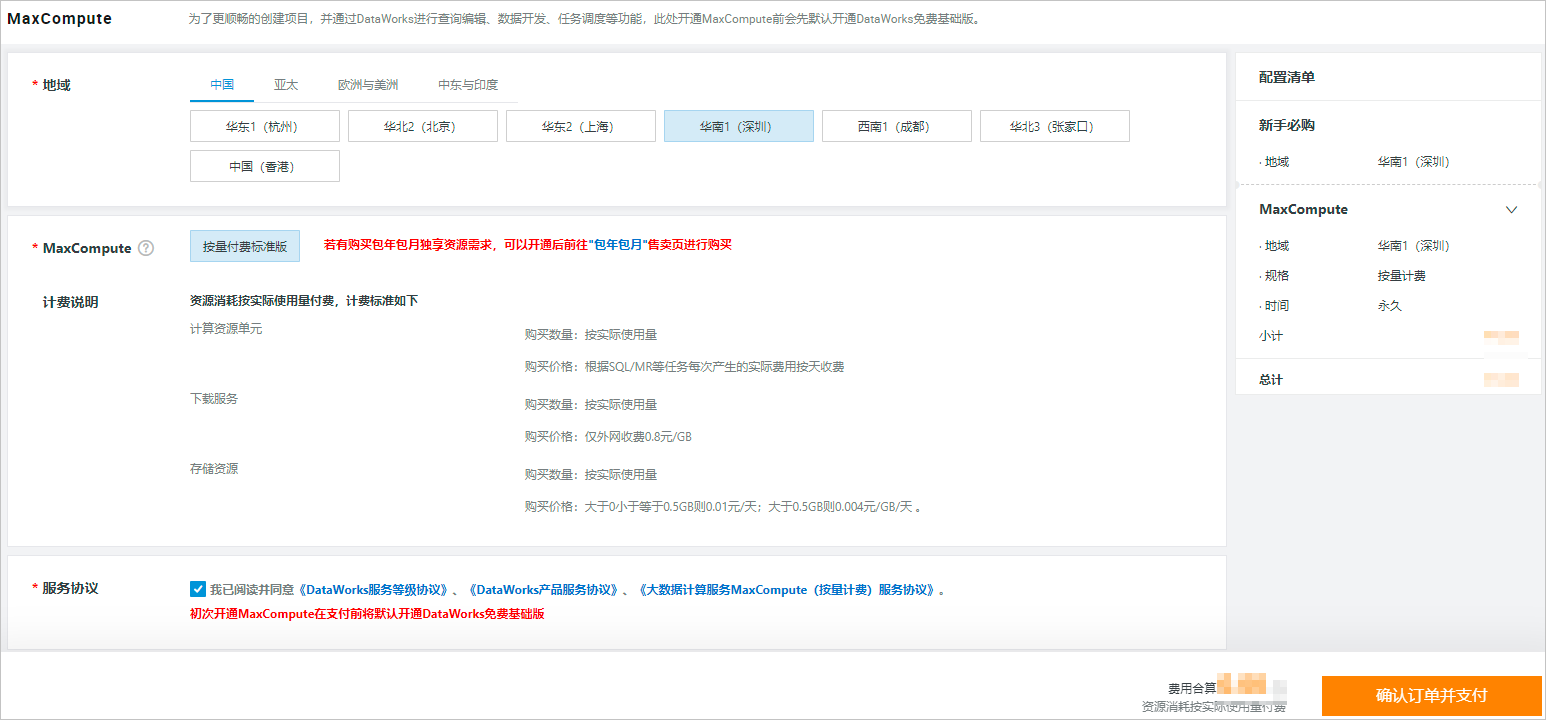Click the 配置清单 panel heading
The image size is (1546, 720).
click(1287, 77)
